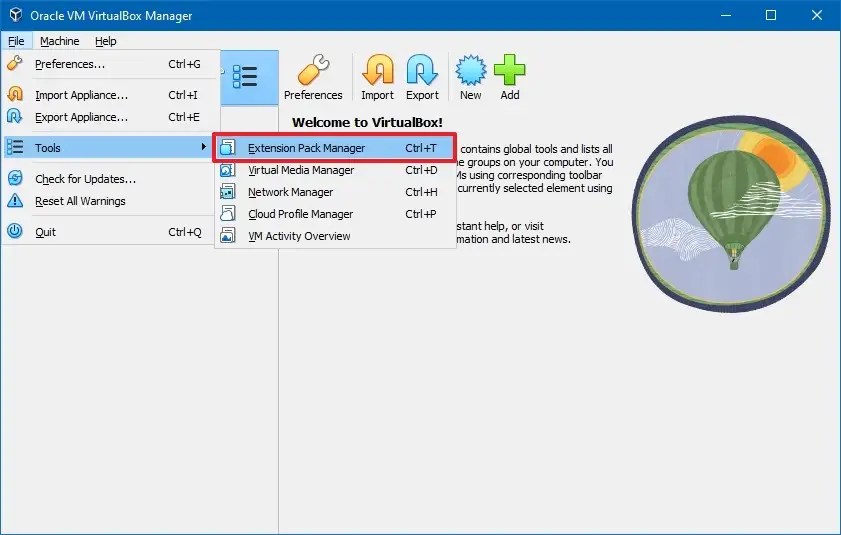Open the Help menu
Screen dimensions: 841x535
coord(106,41)
